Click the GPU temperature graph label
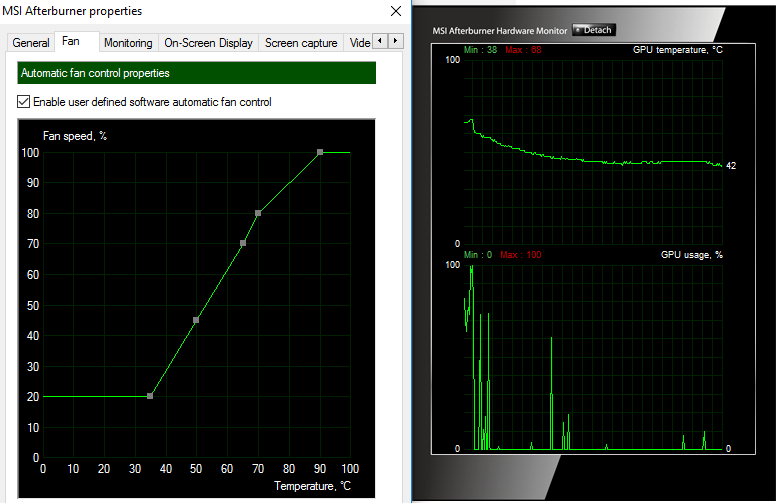779x503 pixels. point(678,50)
